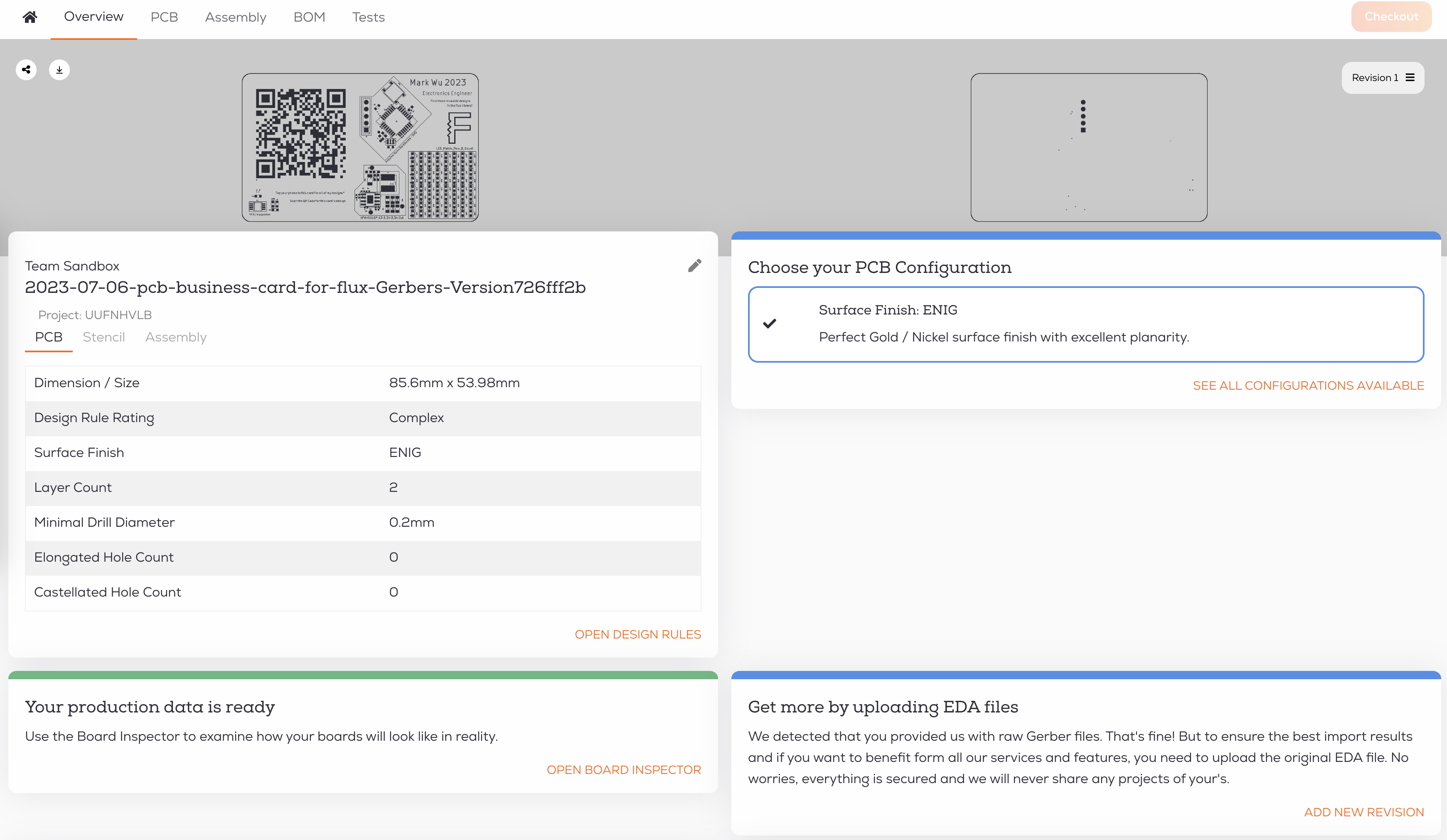
Task: Click Open Design Rules link
Action: click(637, 634)
